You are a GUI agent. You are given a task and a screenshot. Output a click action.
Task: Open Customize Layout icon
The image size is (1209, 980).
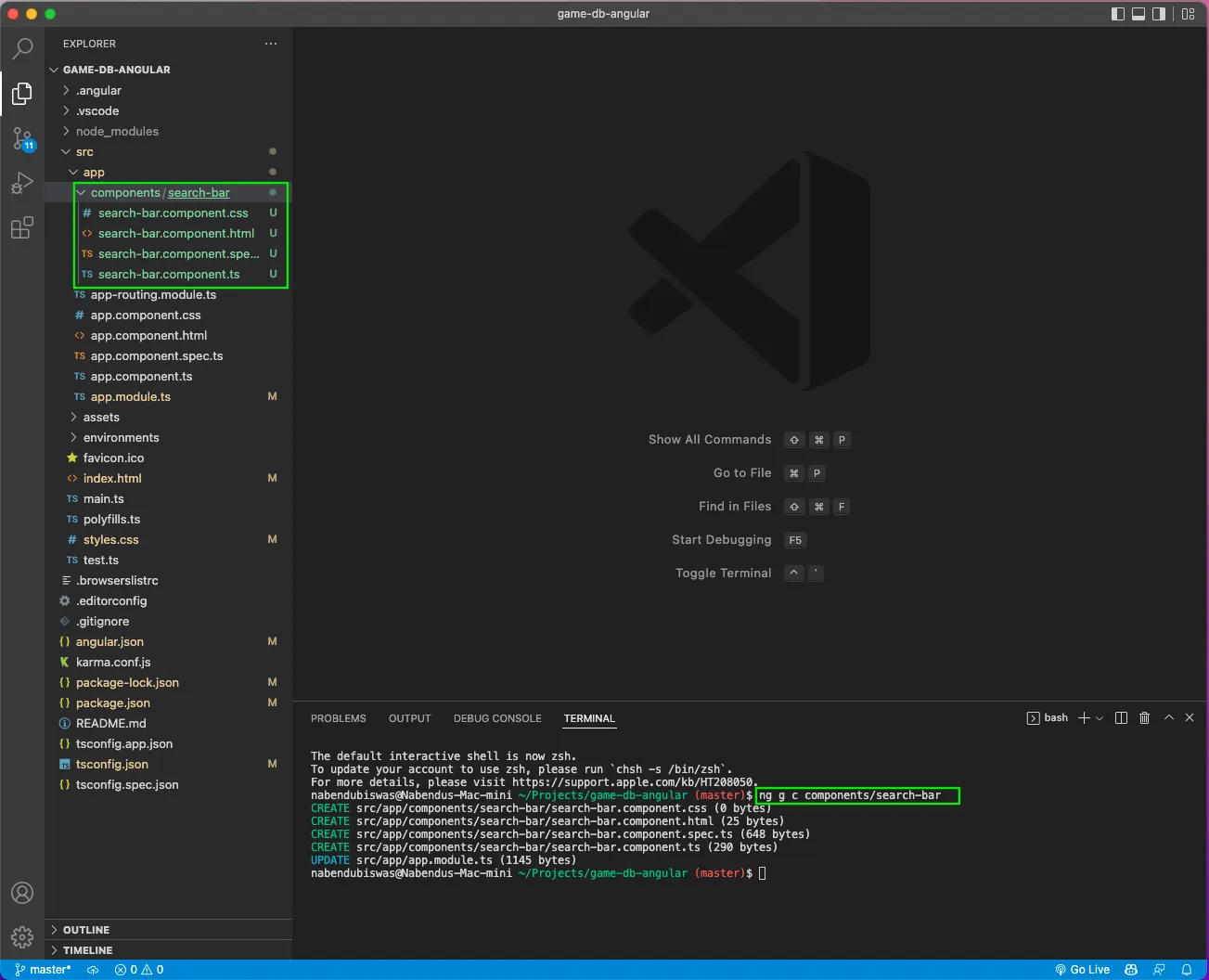tap(1188, 14)
